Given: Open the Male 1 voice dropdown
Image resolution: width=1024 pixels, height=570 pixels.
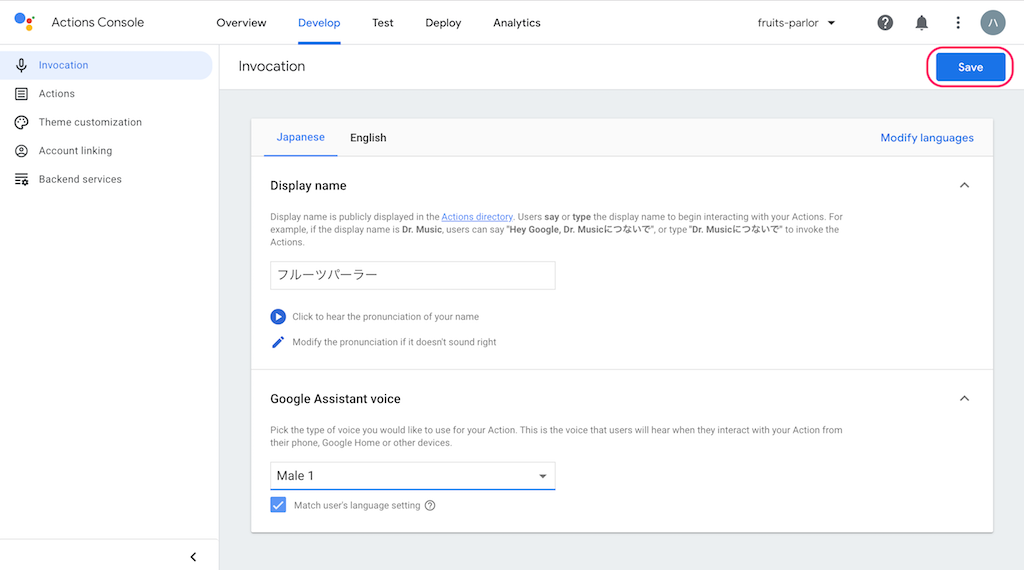Looking at the screenshot, I should coord(413,476).
